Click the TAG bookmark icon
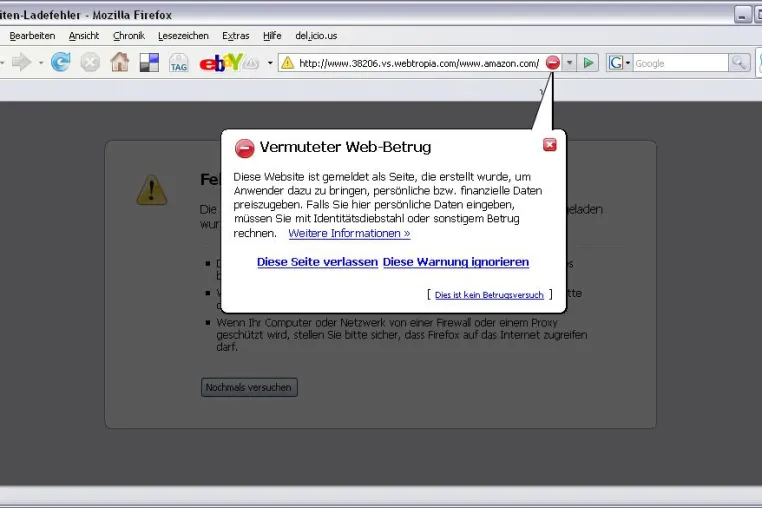 click(x=178, y=63)
